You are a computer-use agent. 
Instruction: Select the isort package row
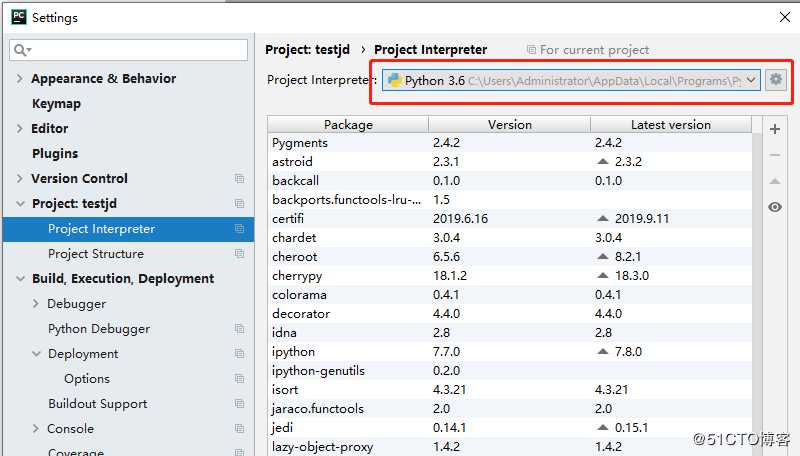click(x=509, y=390)
